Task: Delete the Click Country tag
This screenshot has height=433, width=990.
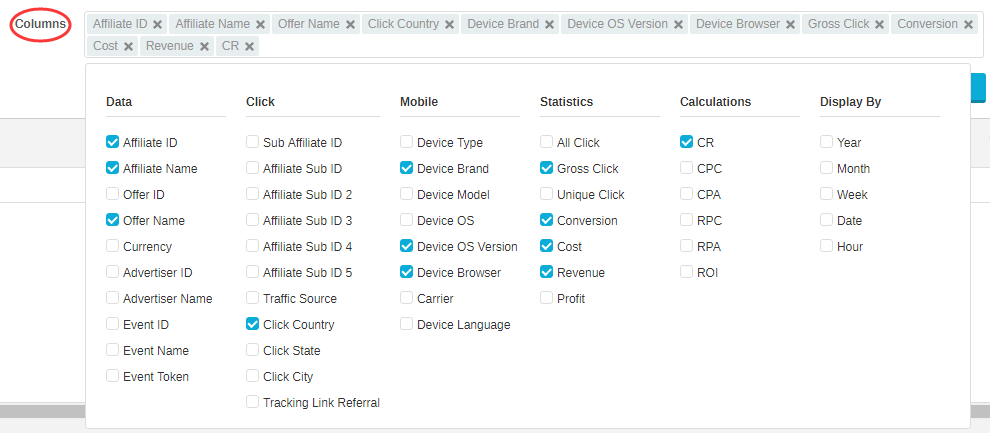Action: tap(450, 25)
